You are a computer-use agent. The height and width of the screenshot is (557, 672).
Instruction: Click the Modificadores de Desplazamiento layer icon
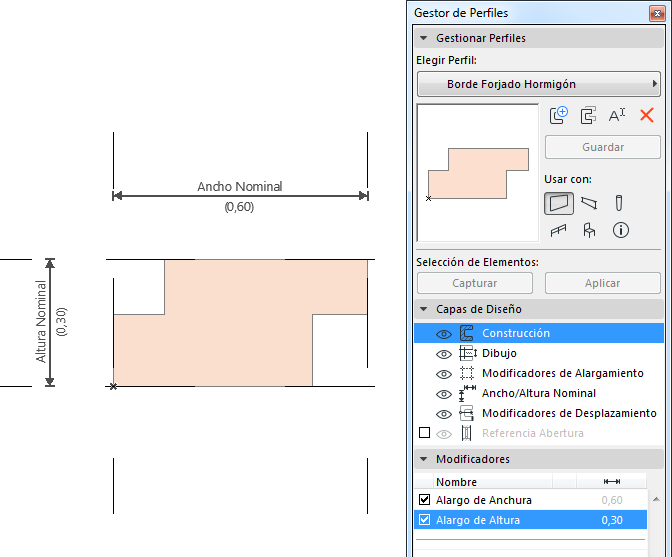click(x=467, y=413)
